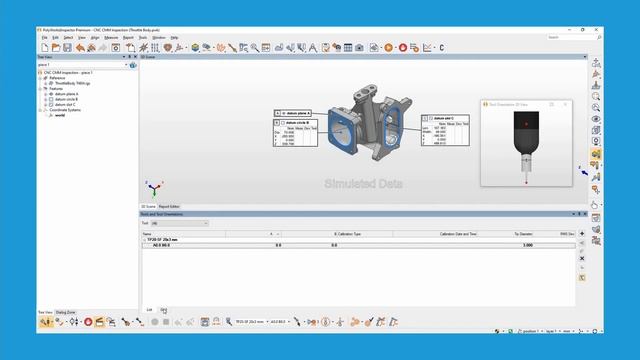Click the blue cube object icon in toolbar

click(195, 48)
